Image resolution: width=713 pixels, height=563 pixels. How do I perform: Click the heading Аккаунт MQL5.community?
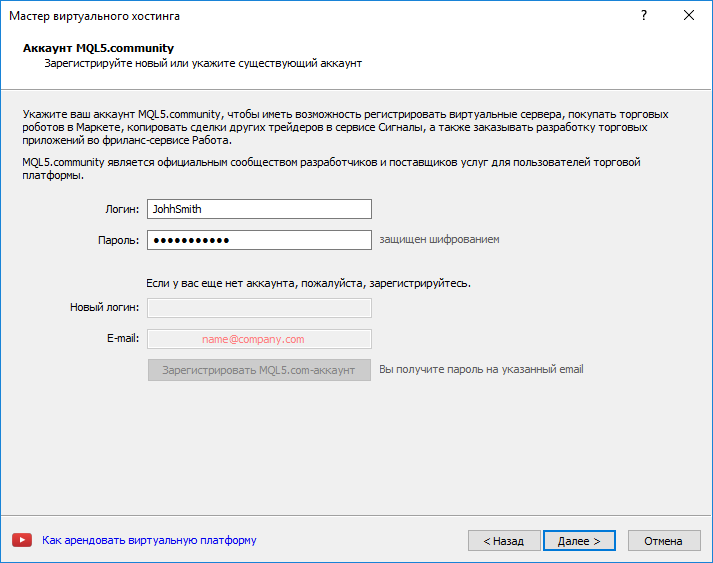(x=98, y=48)
